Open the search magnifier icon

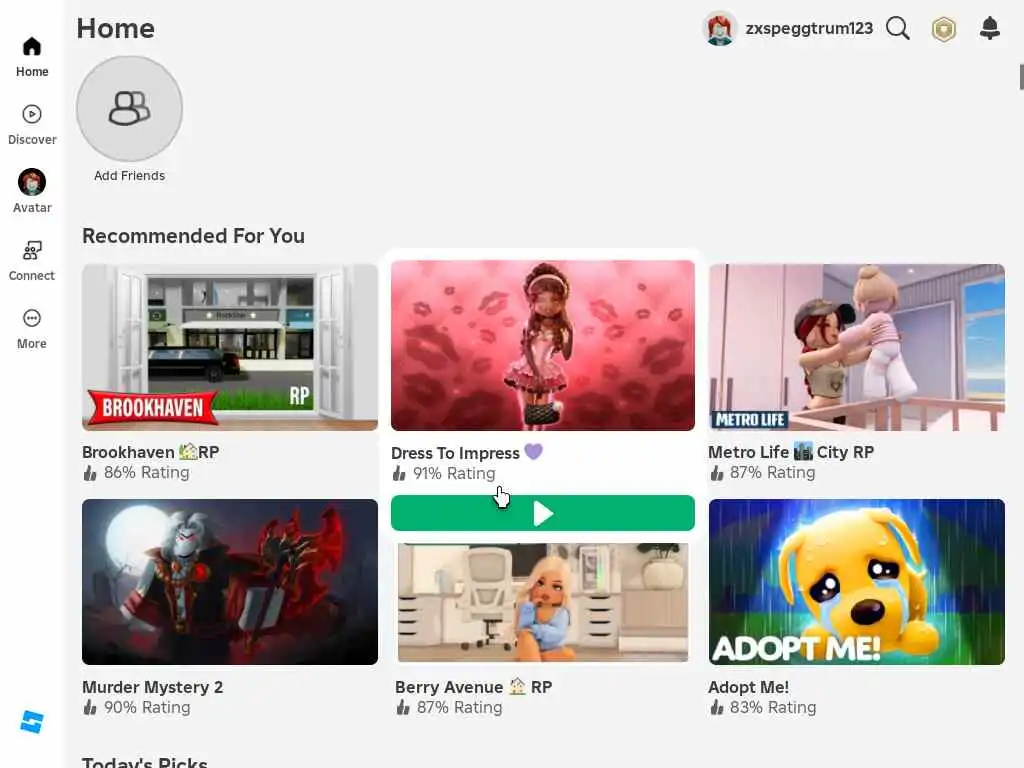[x=898, y=28]
